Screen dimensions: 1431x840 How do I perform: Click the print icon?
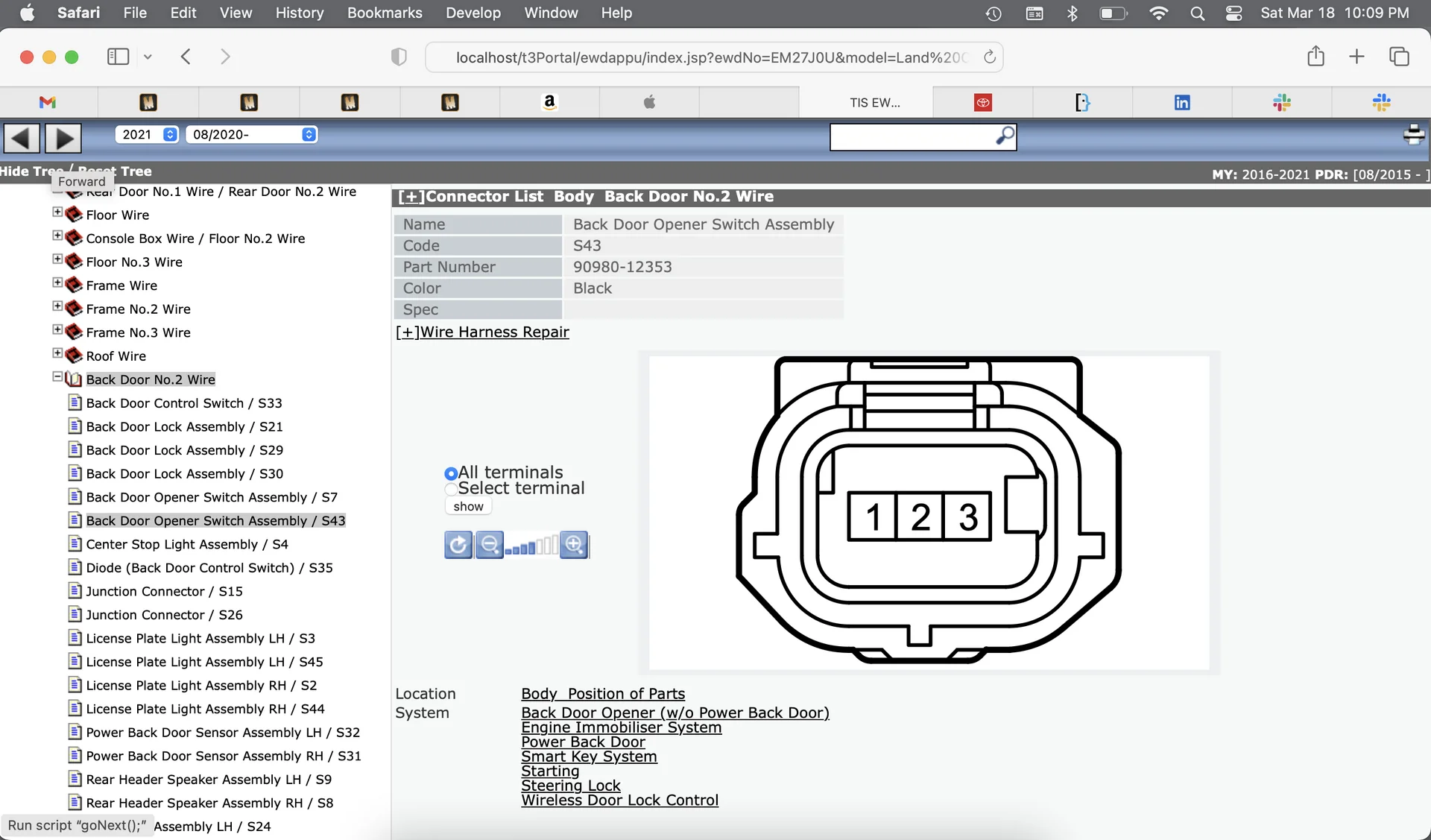(1413, 135)
